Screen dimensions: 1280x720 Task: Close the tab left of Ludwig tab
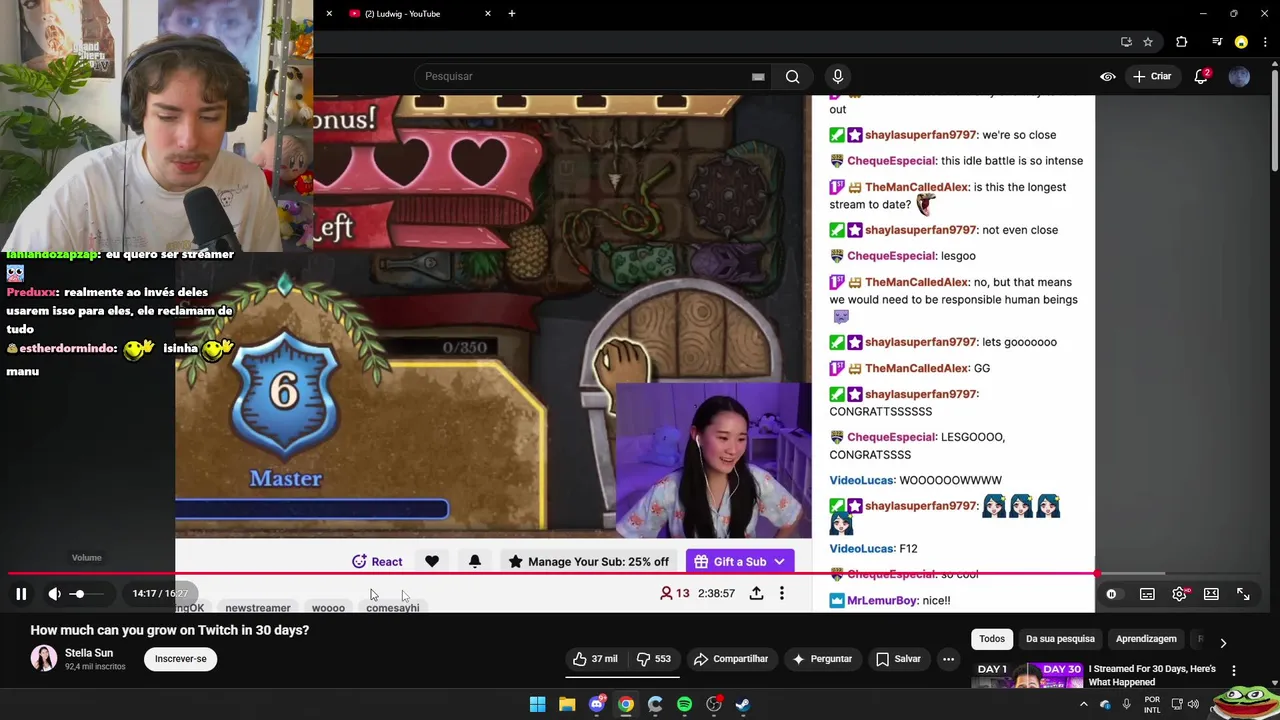[329, 14]
